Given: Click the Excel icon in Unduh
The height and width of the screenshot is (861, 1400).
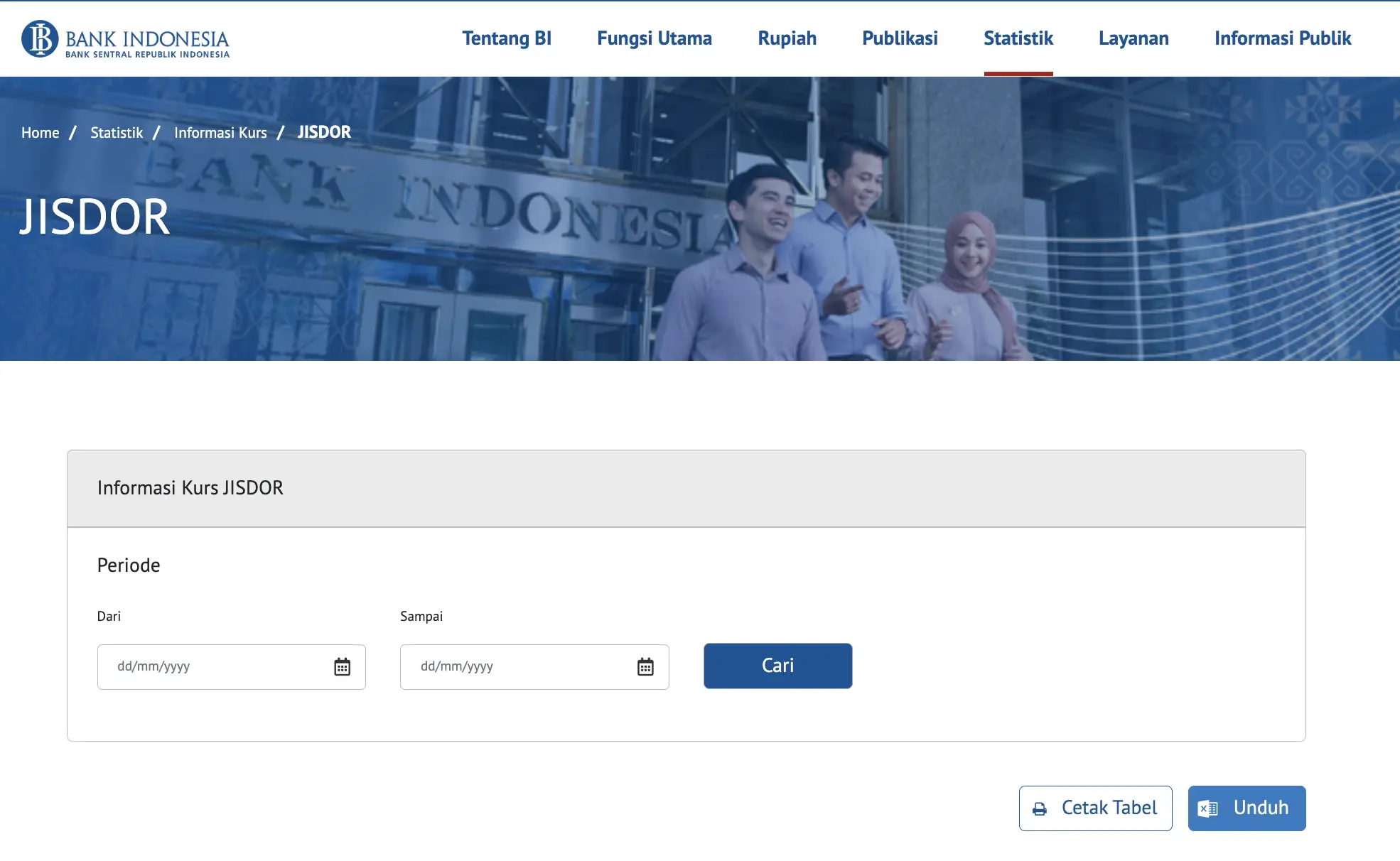Looking at the screenshot, I should coord(1207,808).
